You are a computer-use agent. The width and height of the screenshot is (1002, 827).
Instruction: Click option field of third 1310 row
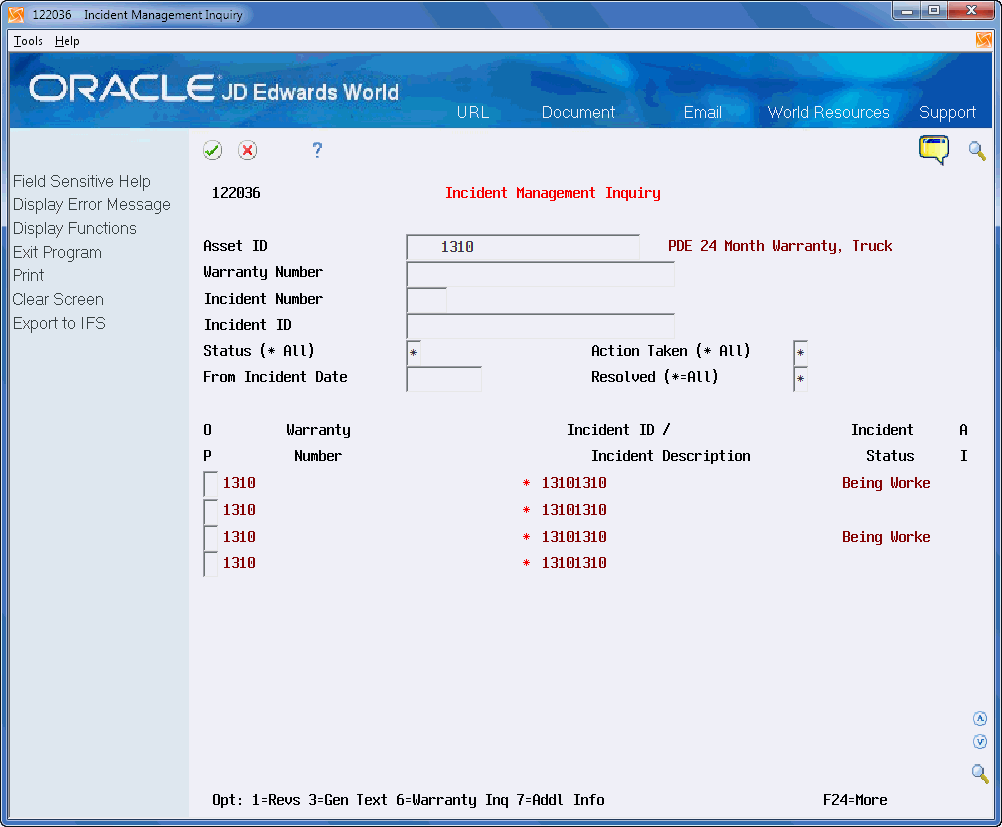(210, 537)
